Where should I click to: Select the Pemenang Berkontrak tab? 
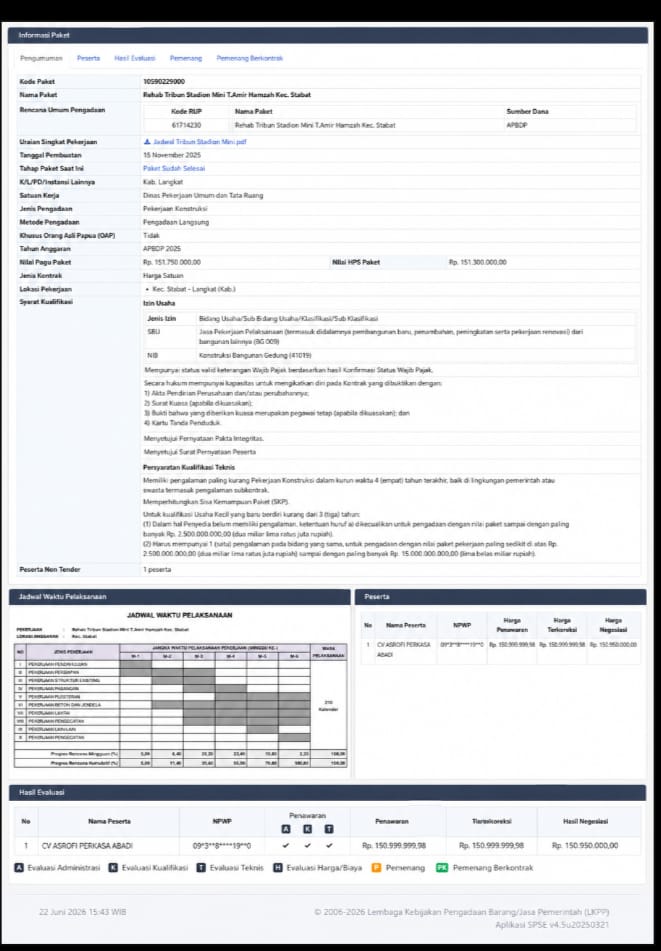click(x=250, y=58)
